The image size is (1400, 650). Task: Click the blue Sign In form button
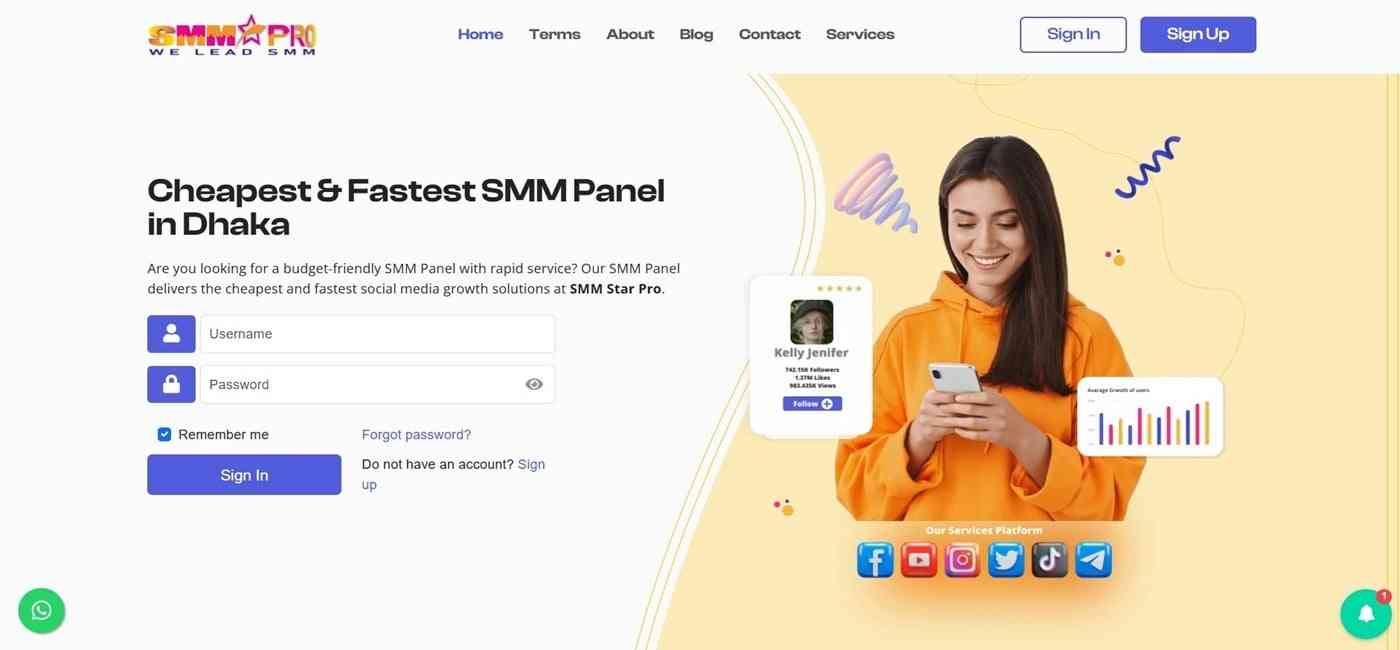pos(244,475)
